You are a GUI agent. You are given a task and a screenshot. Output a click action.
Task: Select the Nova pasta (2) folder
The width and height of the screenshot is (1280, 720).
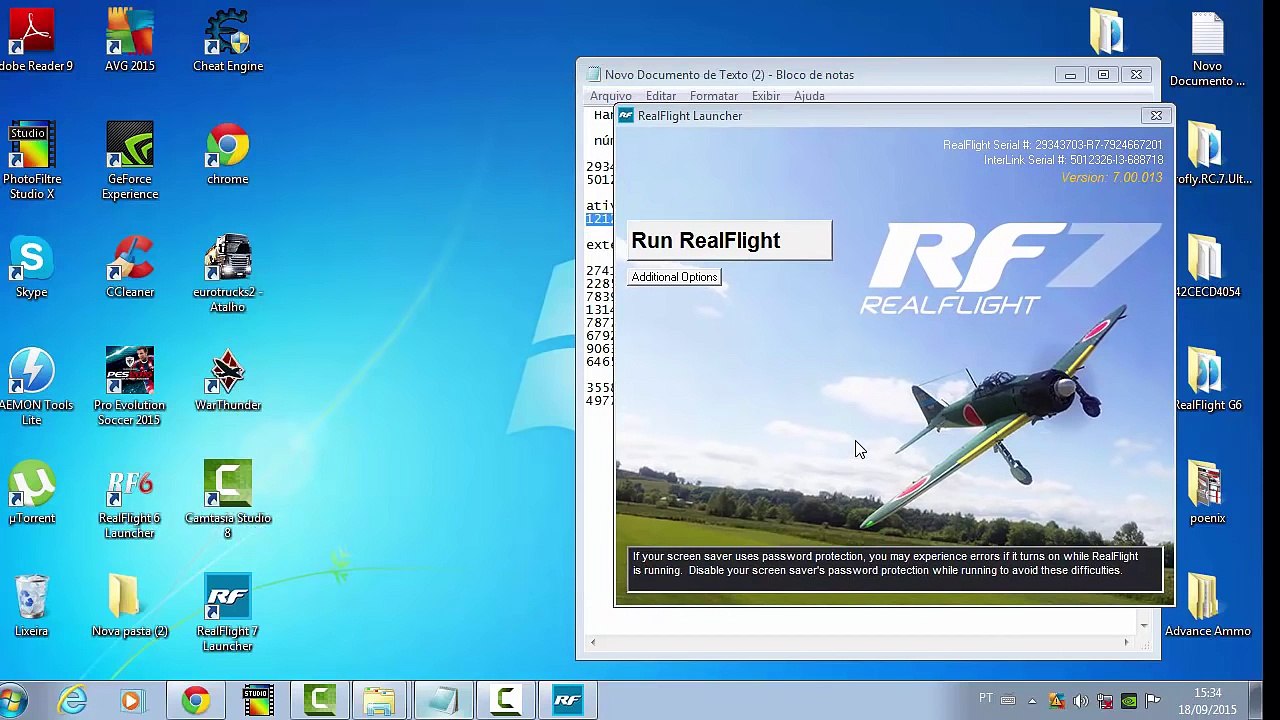tap(130, 607)
